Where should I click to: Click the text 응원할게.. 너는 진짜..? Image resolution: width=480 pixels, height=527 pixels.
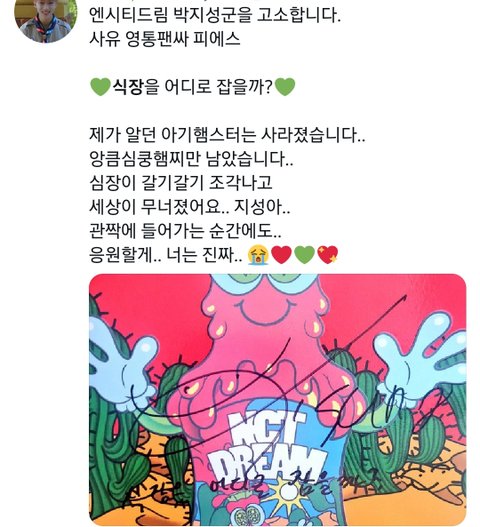click(165, 254)
